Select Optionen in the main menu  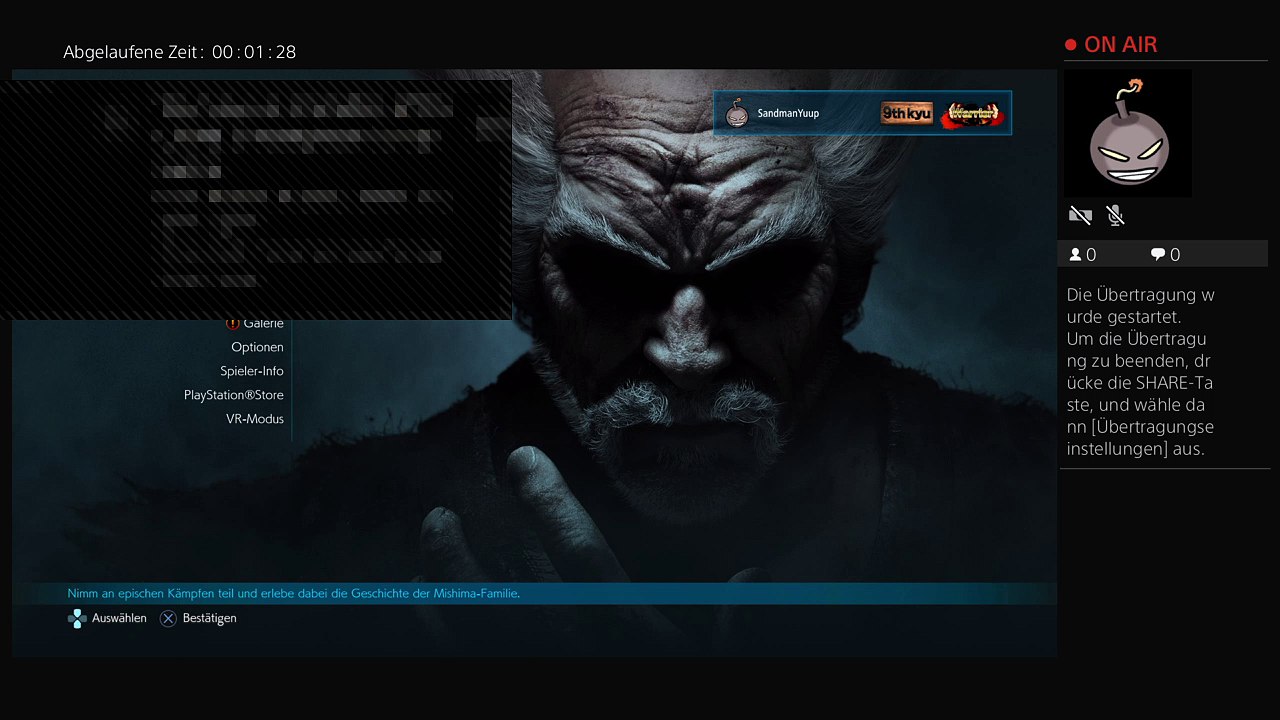coord(257,347)
